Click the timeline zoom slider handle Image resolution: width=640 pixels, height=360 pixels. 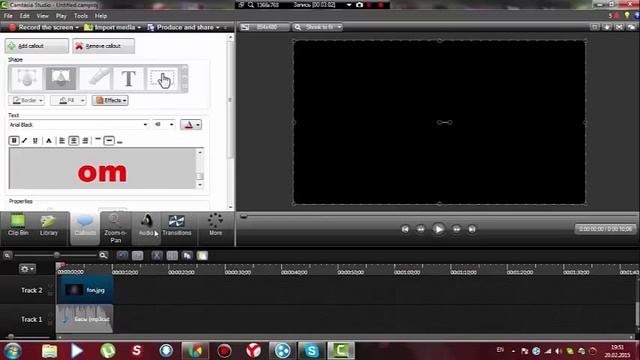(57, 255)
